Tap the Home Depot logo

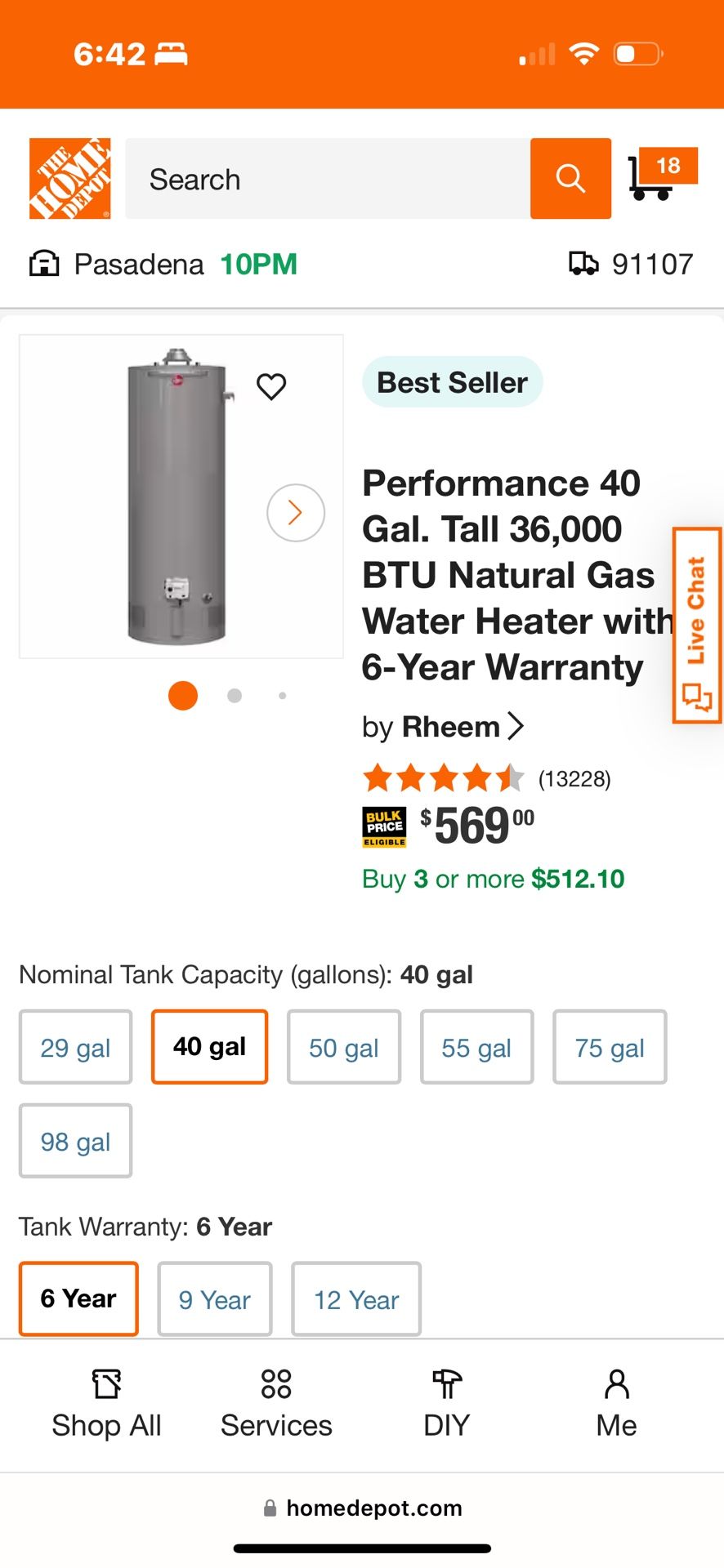click(x=69, y=178)
